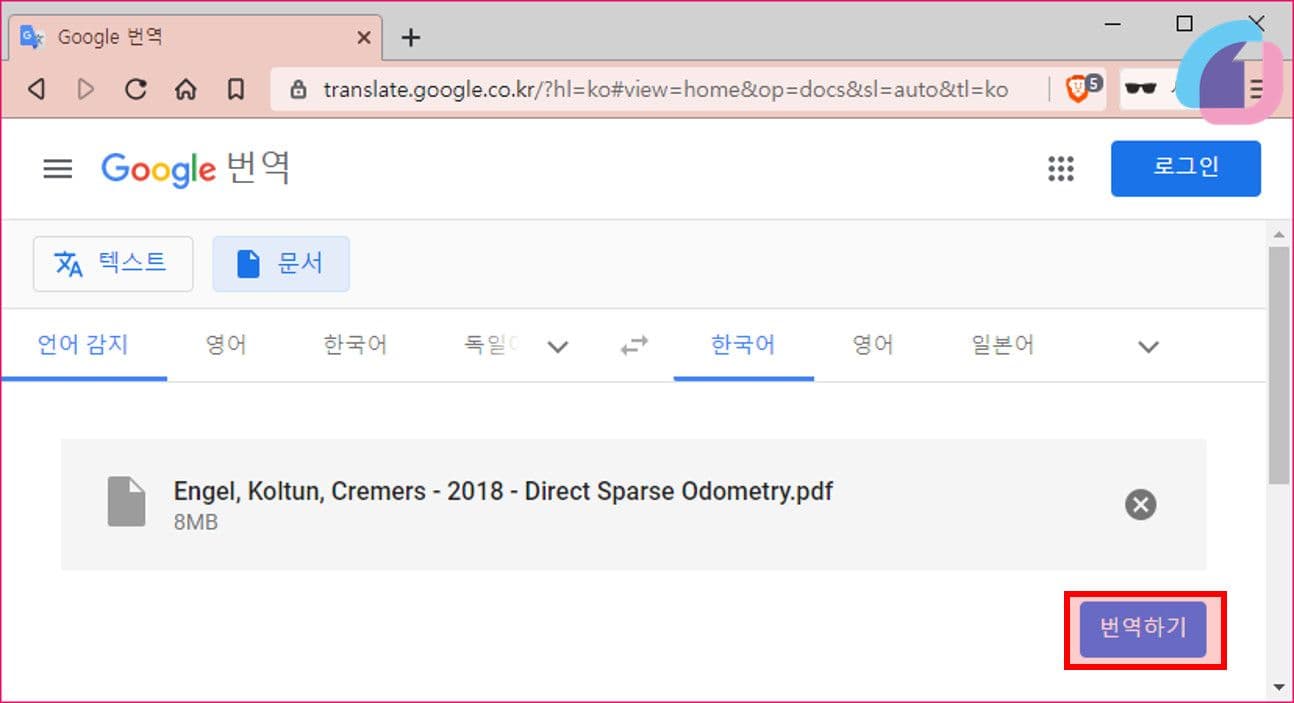The width and height of the screenshot is (1294, 703).
Task: Click the browser forward arrow
Action: pos(86,90)
